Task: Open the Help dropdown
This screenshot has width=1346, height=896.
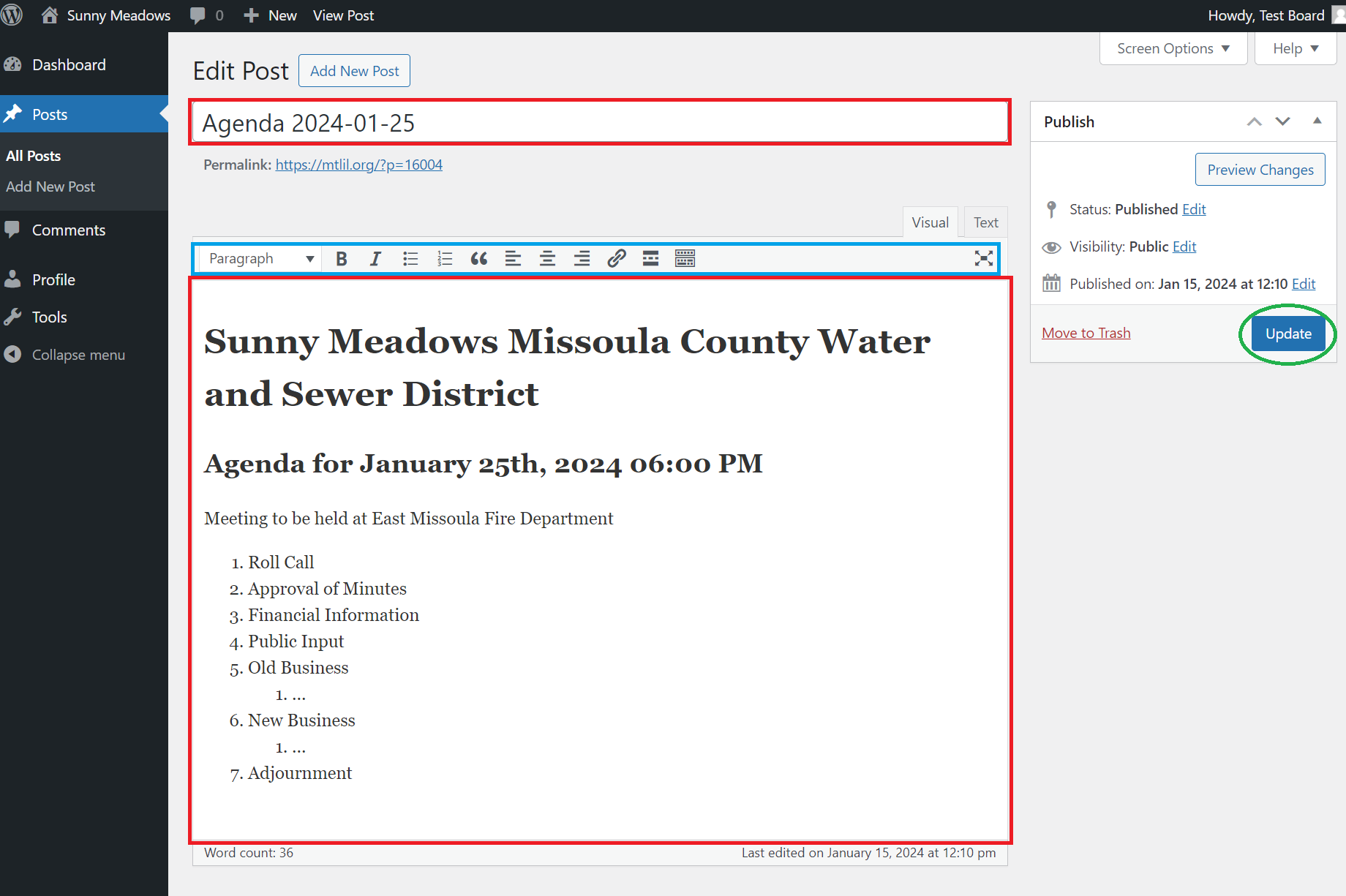Action: pos(1296,48)
